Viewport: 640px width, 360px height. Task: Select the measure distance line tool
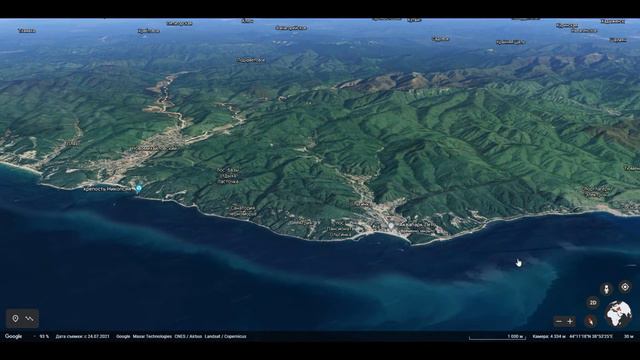point(29,318)
